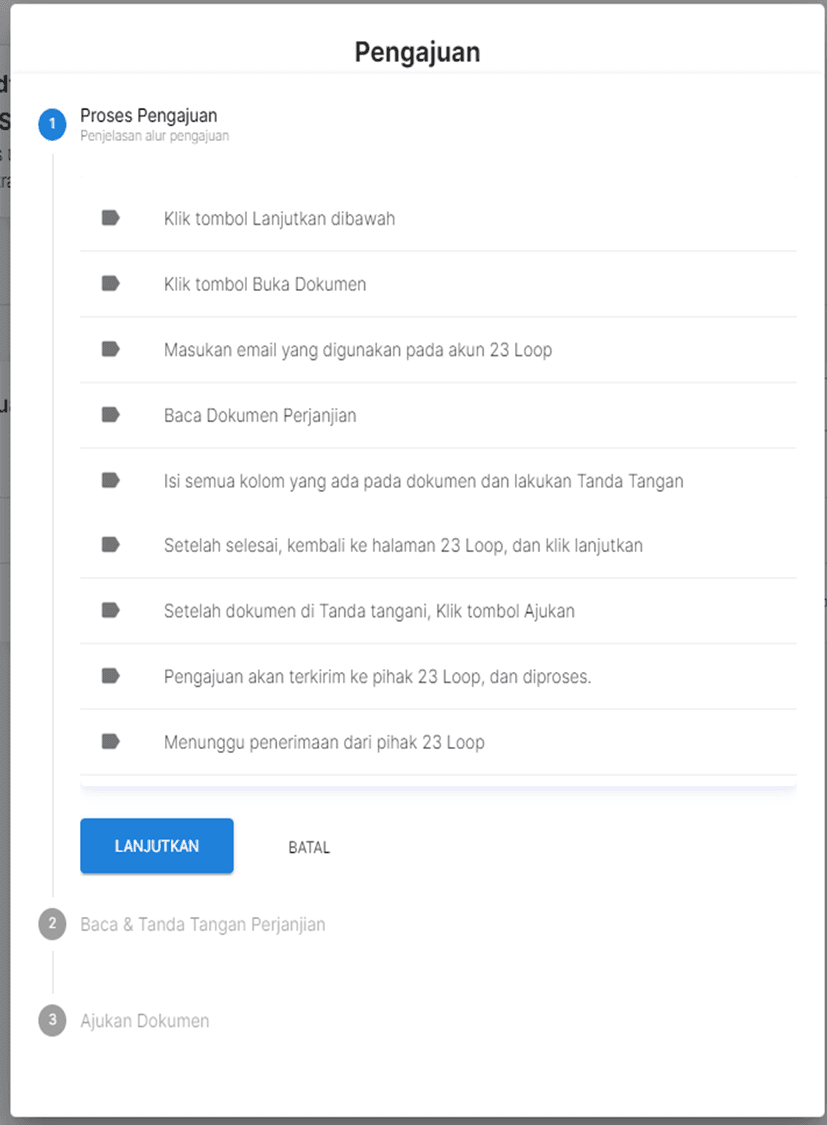
Task: Click the tag icon beside 'Klik tombol Ajukan' step
Action: tap(110, 611)
